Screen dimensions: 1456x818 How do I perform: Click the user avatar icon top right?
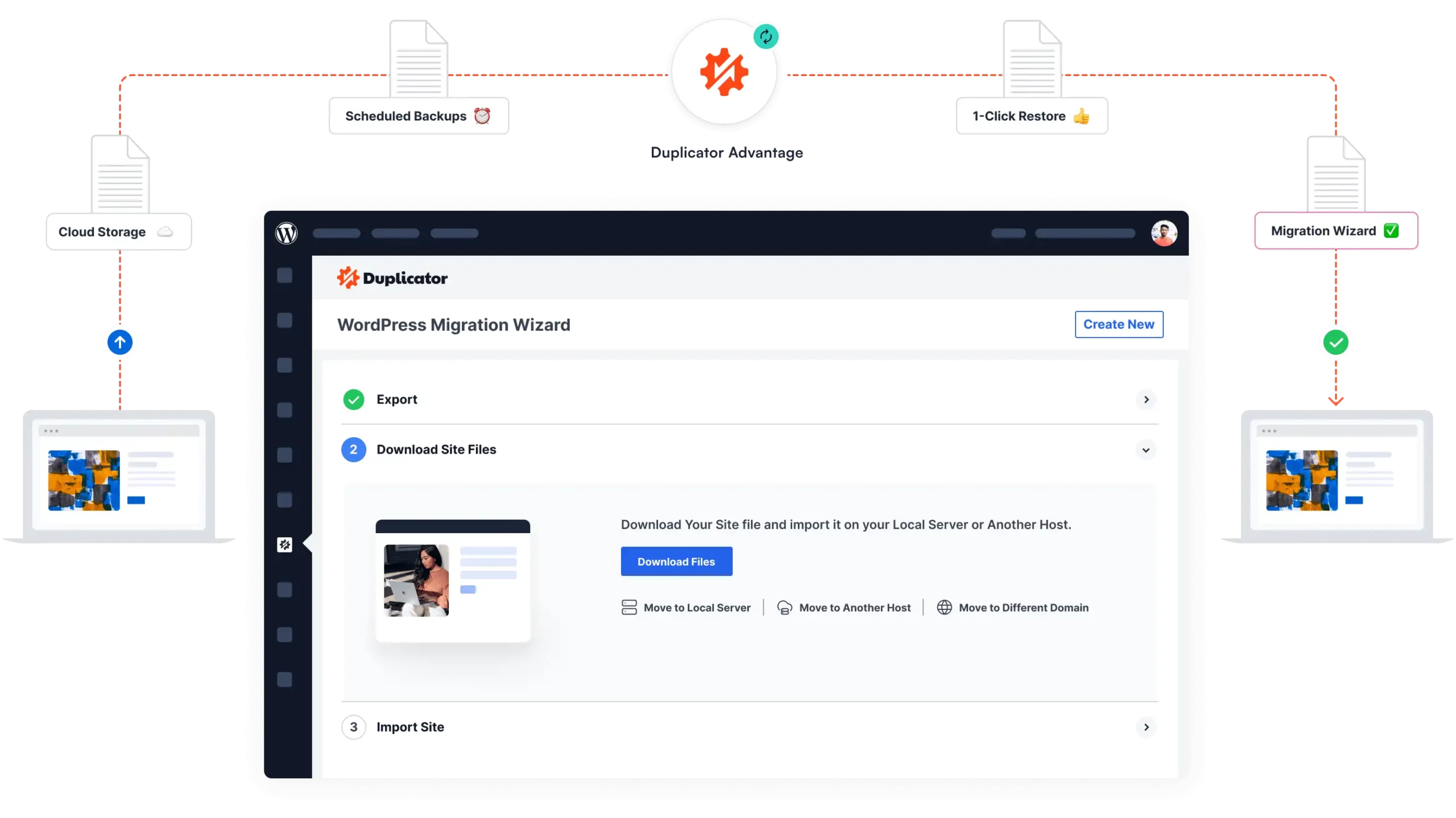(x=1164, y=233)
